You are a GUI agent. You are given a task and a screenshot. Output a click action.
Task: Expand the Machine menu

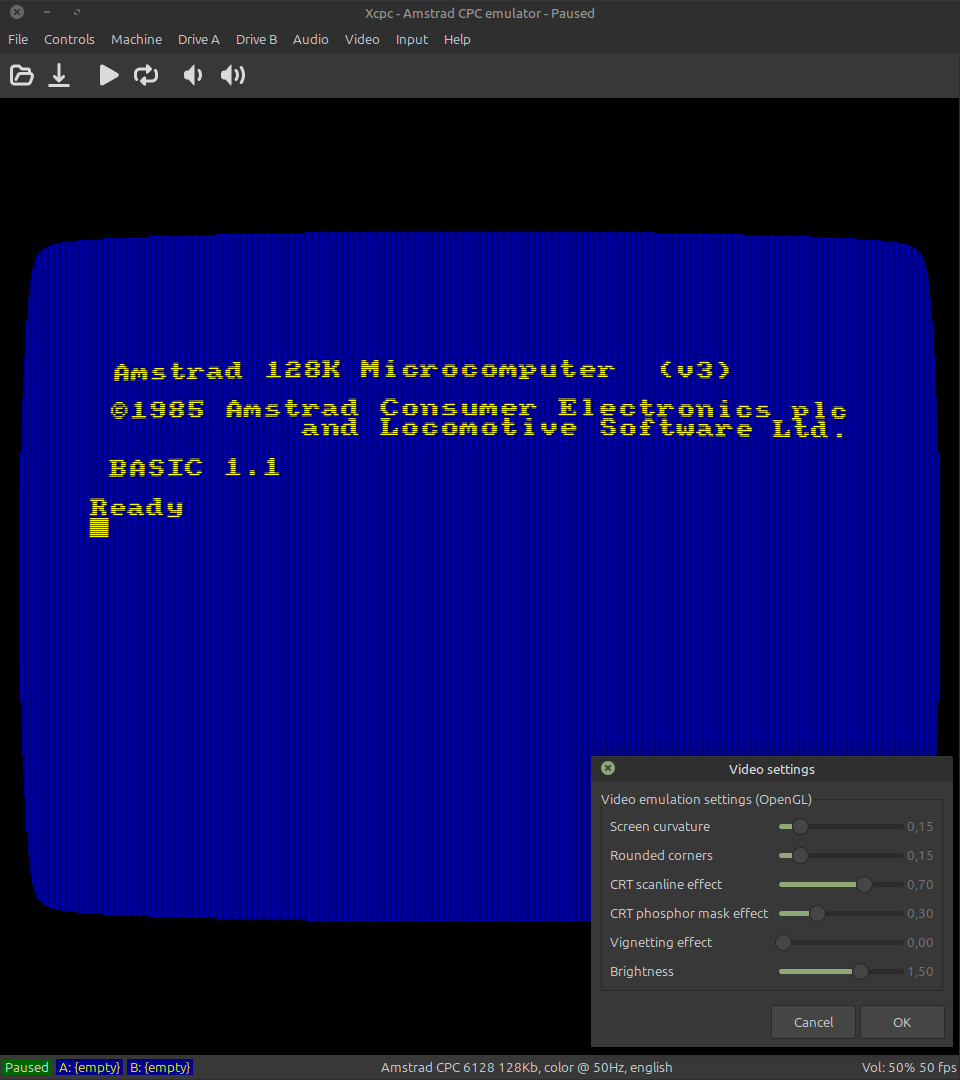136,39
